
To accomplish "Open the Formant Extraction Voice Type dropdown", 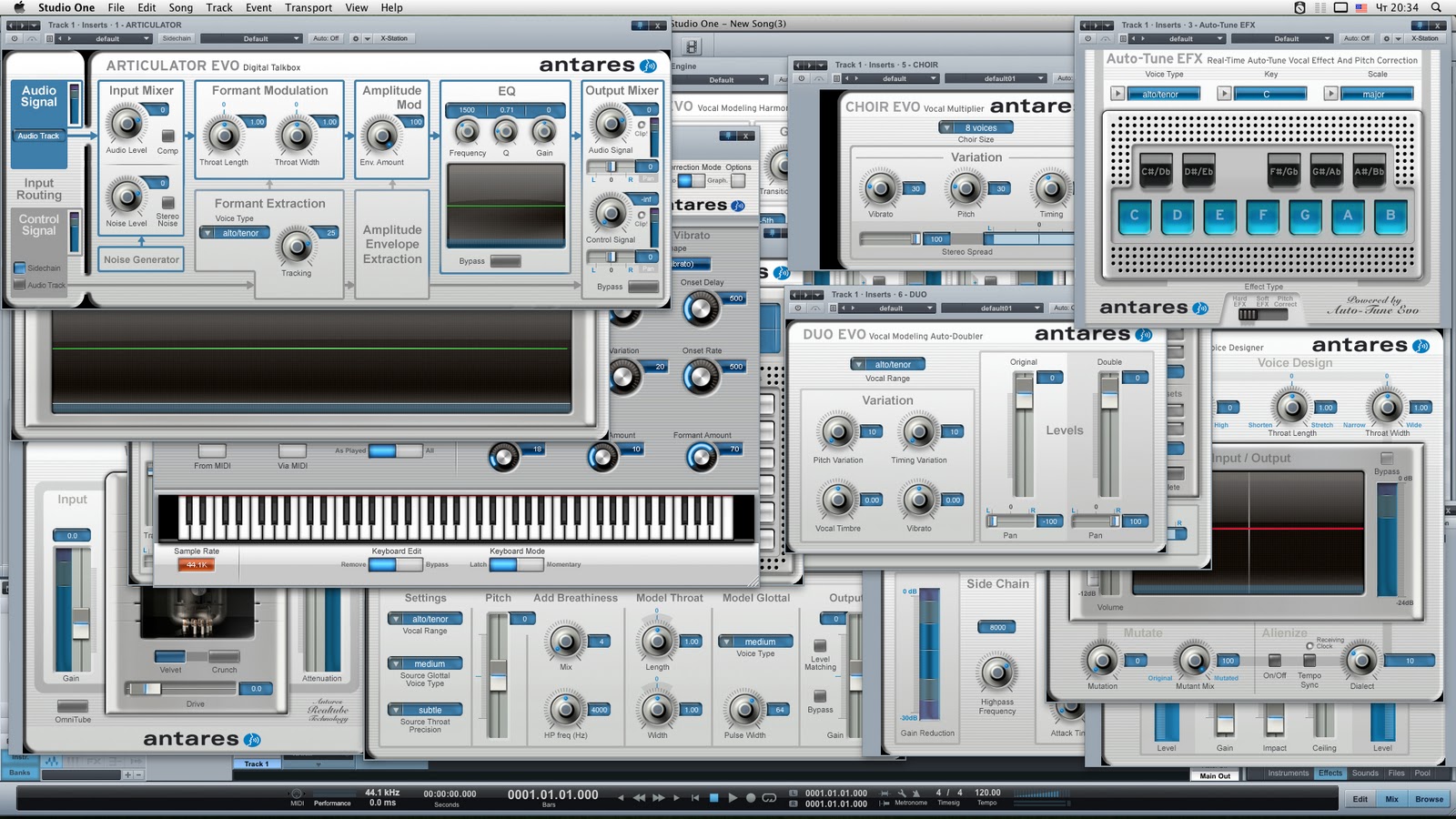I will tap(235, 233).
